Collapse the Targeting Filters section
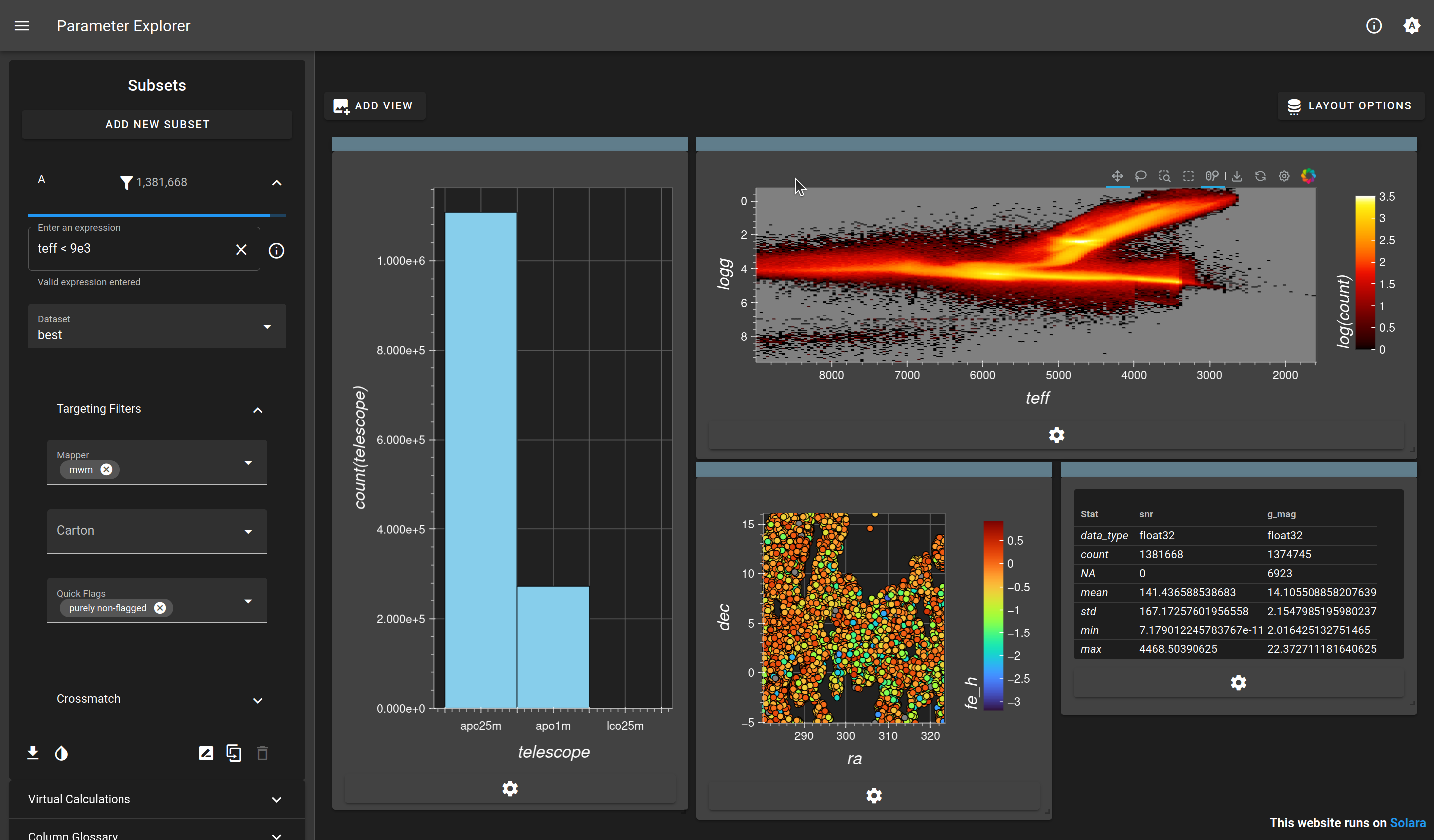Viewport: 1434px width, 840px height. [x=258, y=410]
